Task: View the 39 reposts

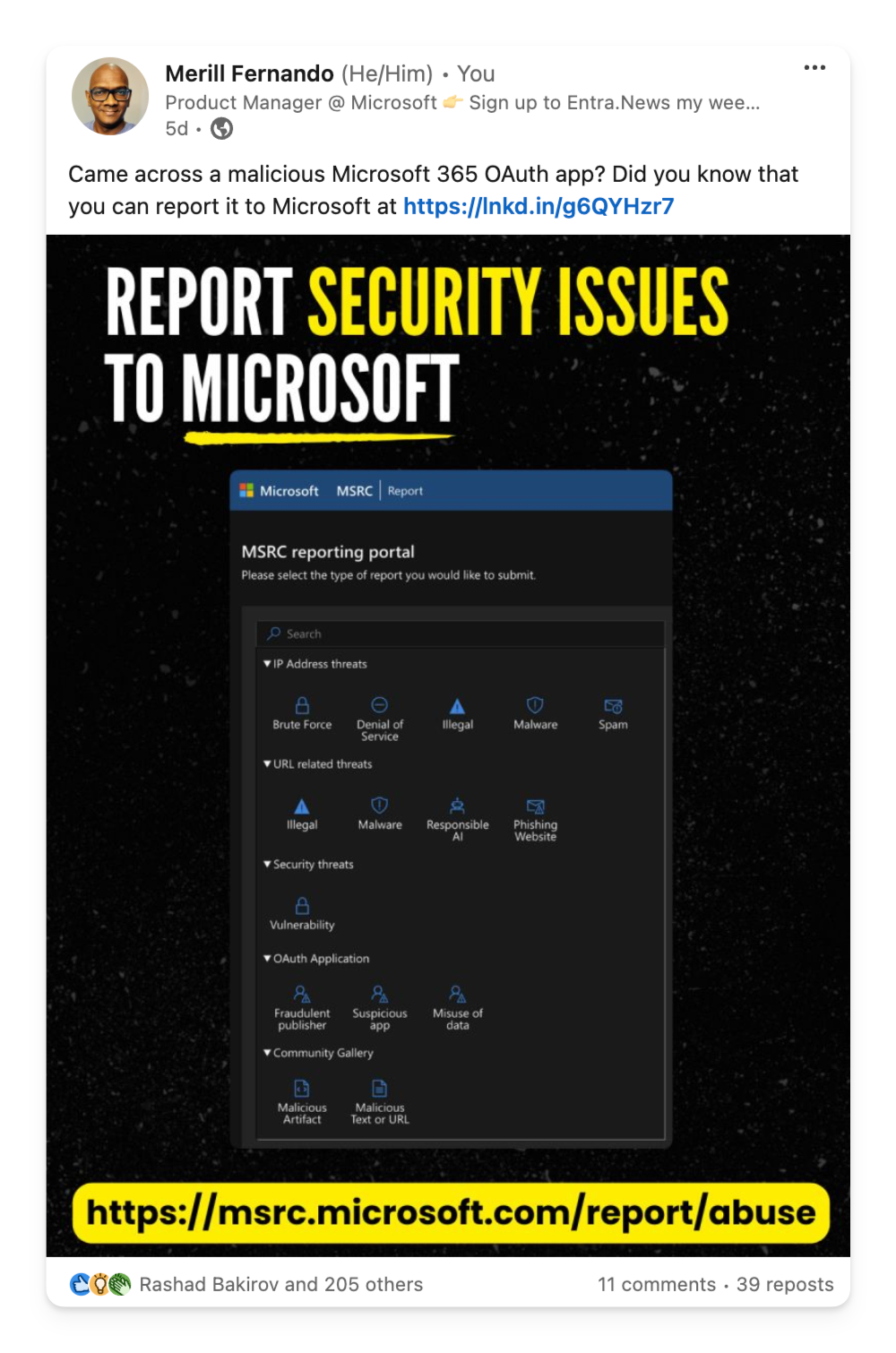Action: coord(785,1284)
